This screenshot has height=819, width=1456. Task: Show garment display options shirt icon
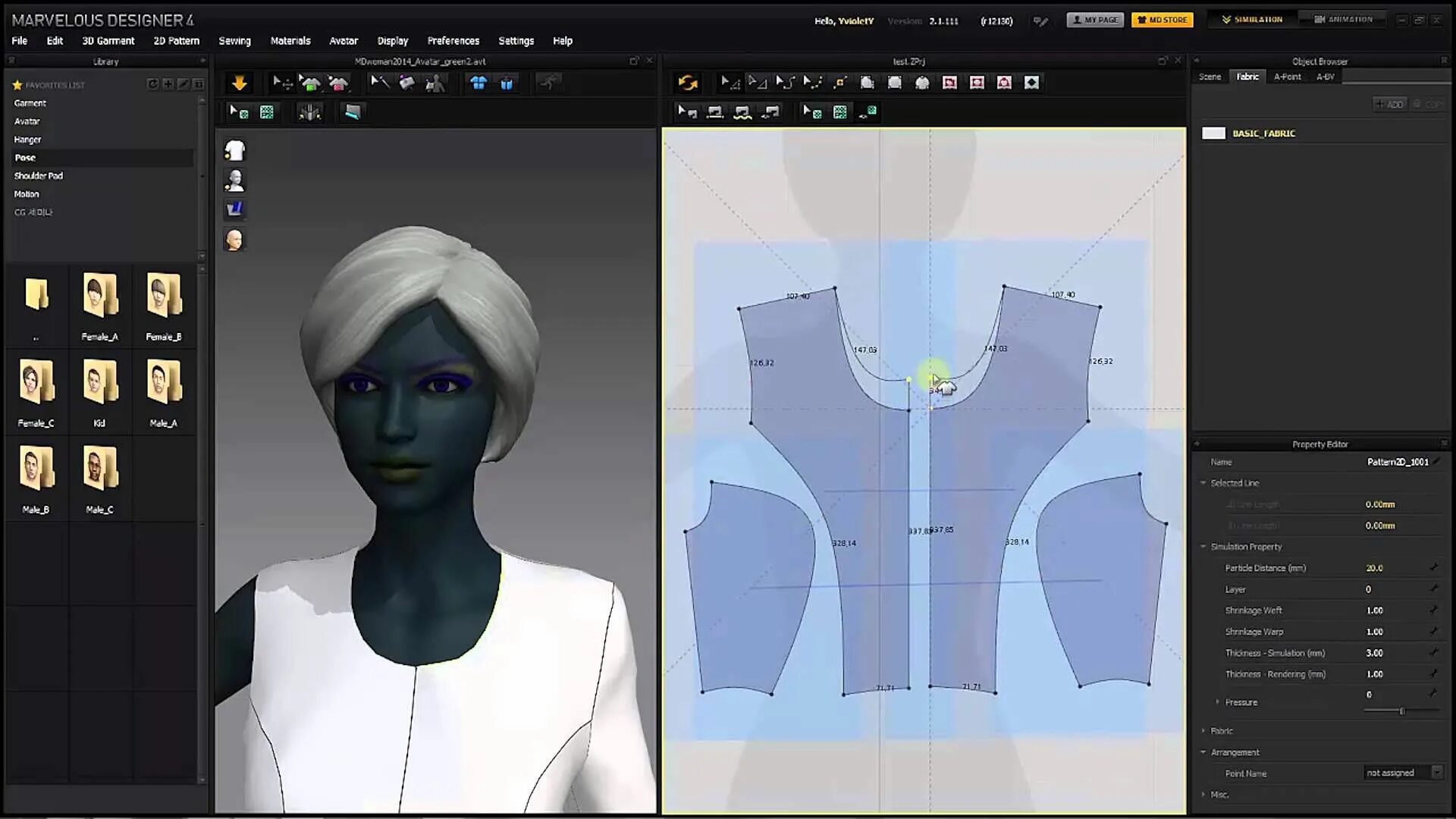pos(235,150)
